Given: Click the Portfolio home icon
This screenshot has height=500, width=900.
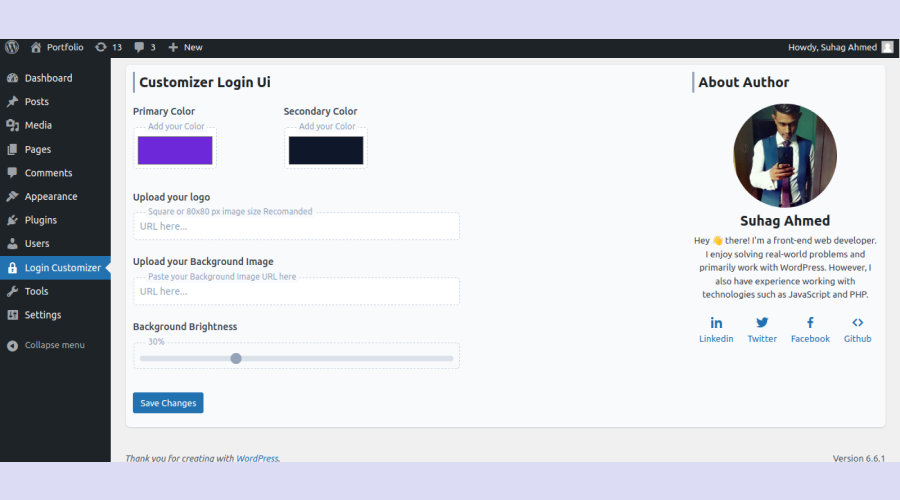Looking at the screenshot, I should tap(36, 47).
